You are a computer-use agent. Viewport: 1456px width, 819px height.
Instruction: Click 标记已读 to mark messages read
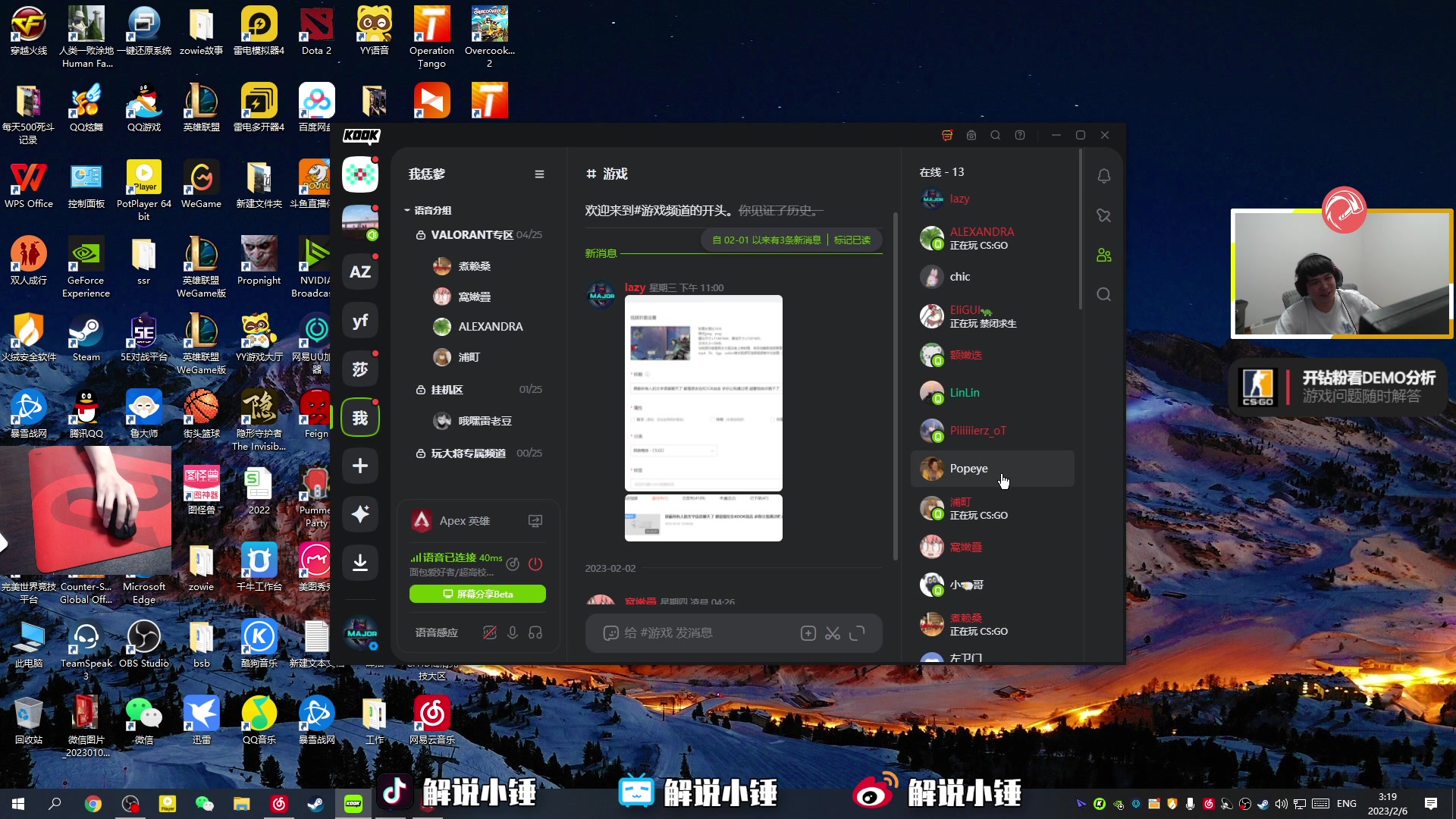[x=852, y=240]
